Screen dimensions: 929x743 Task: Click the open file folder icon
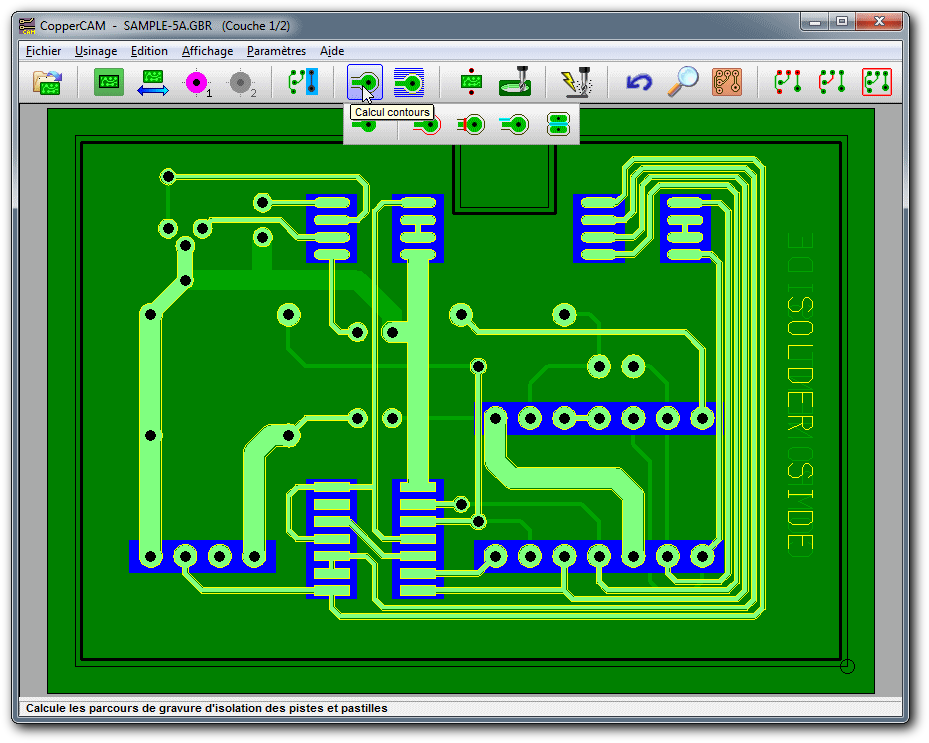click(x=47, y=82)
